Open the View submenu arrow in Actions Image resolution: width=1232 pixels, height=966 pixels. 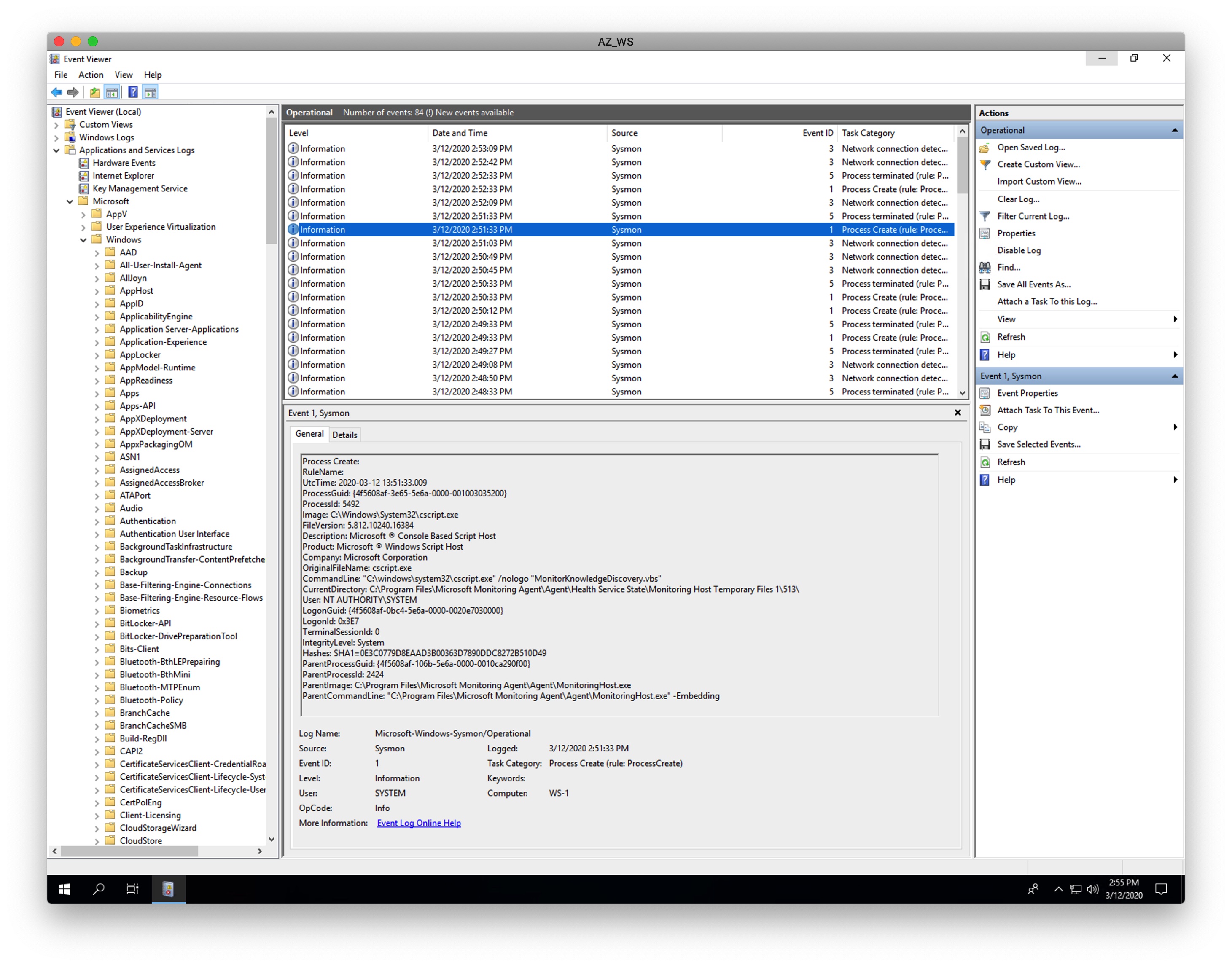1175,319
